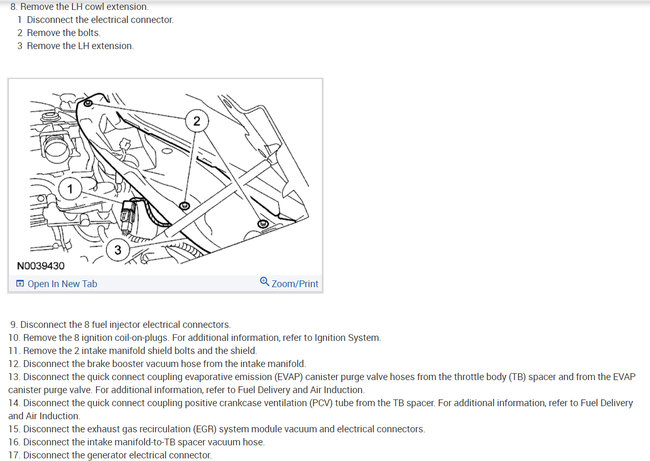This screenshot has width=650, height=461.
Task: Click step 10 about ignition coil-on-plugs
Action: [194, 338]
